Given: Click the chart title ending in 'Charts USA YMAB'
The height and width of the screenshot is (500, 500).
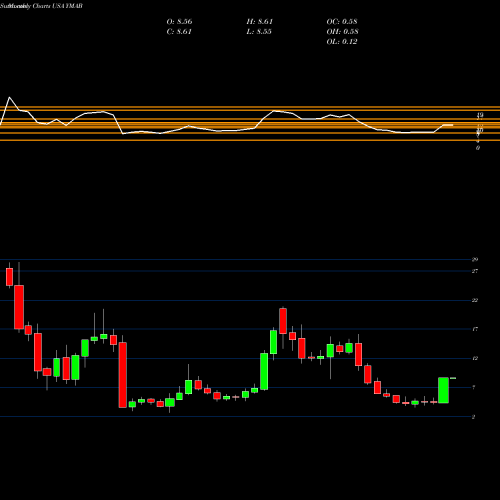Looking at the screenshot, I should click(41, 6).
